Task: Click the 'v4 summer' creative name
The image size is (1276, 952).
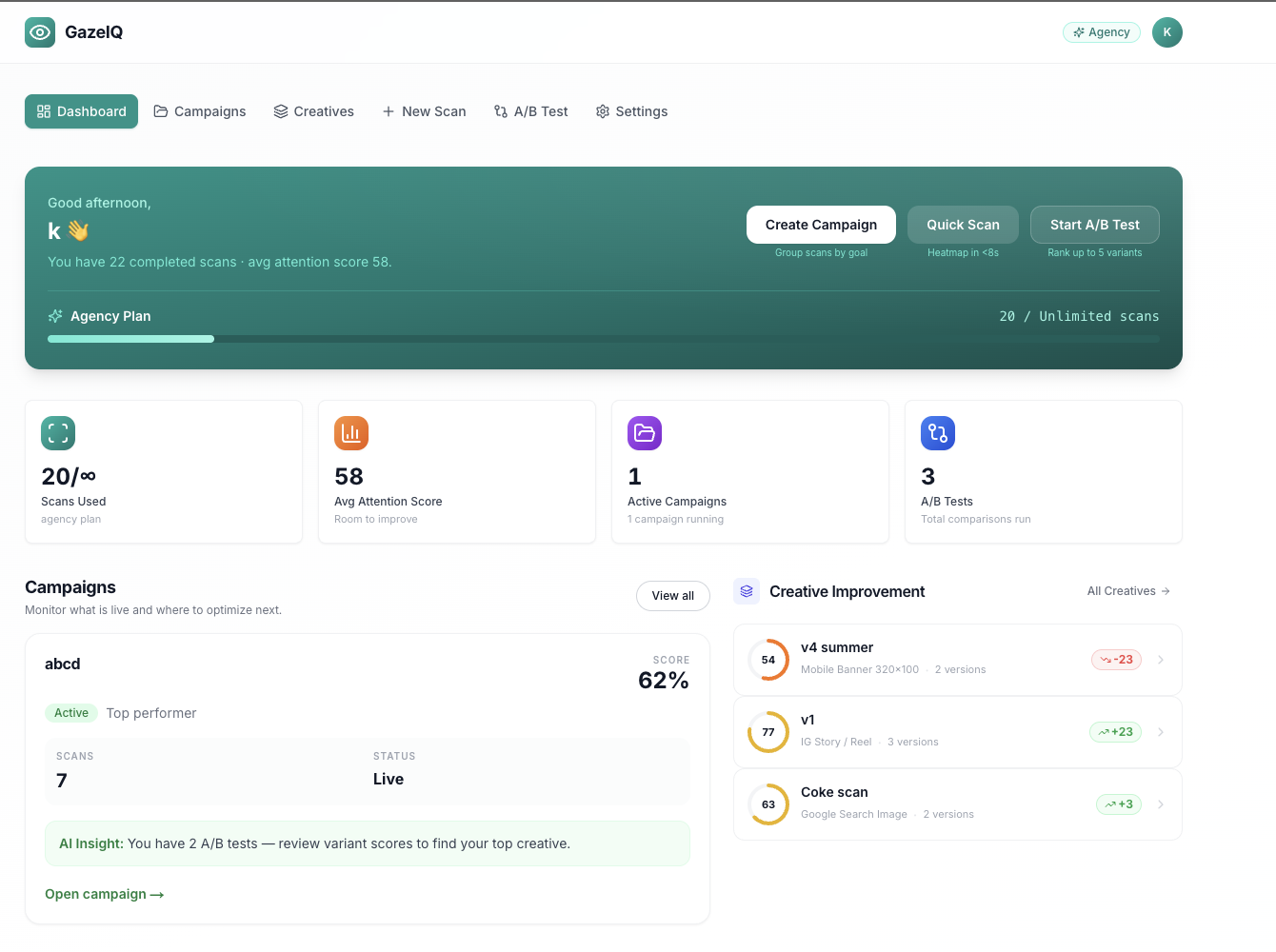Action: 837,647
